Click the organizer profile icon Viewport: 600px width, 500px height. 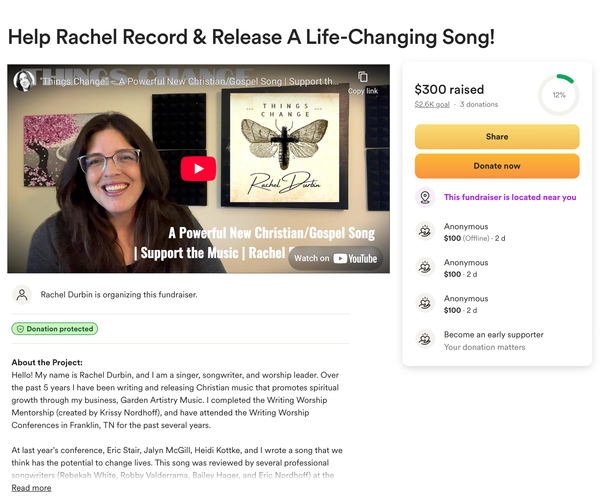coord(22,295)
